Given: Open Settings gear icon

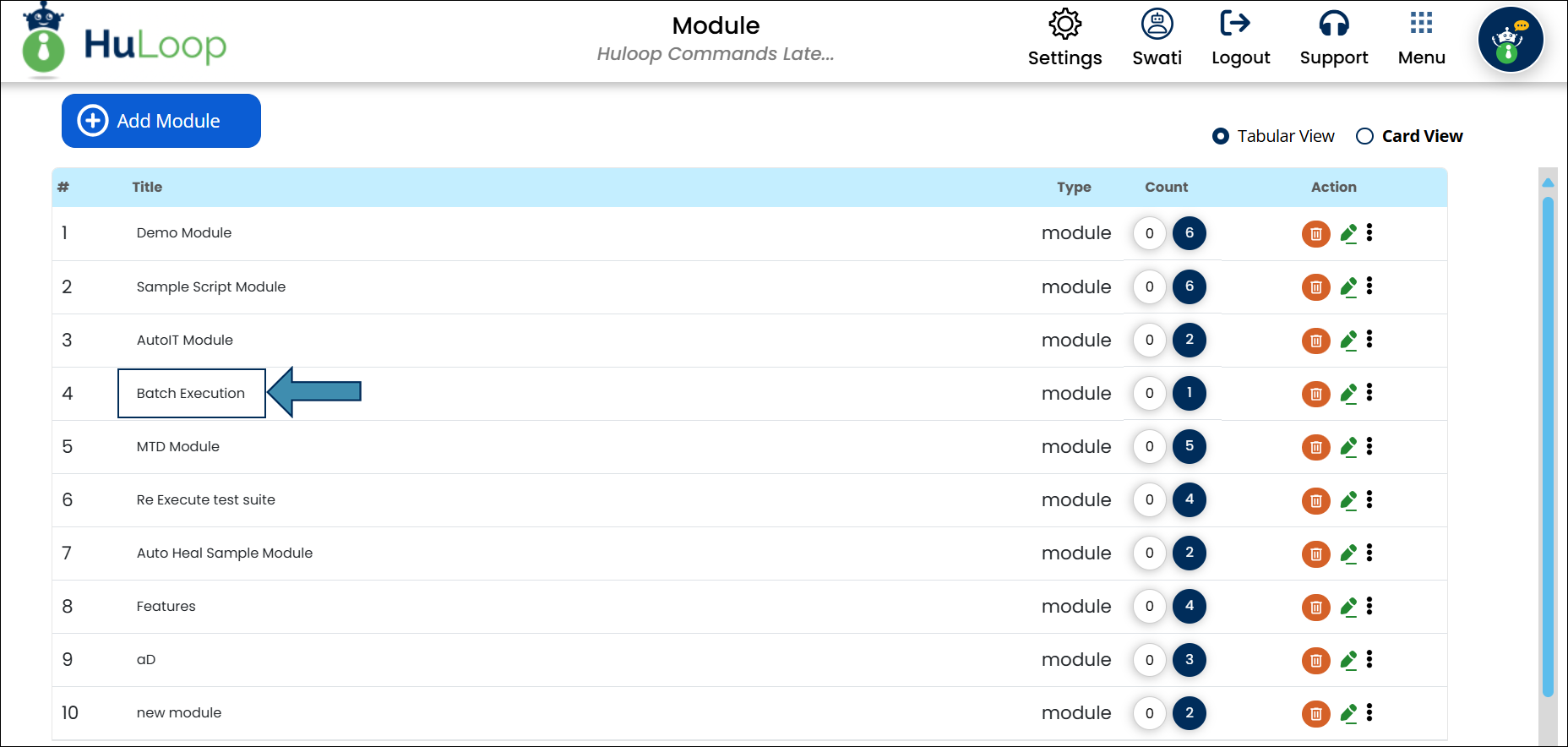Looking at the screenshot, I should click(x=1064, y=24).
